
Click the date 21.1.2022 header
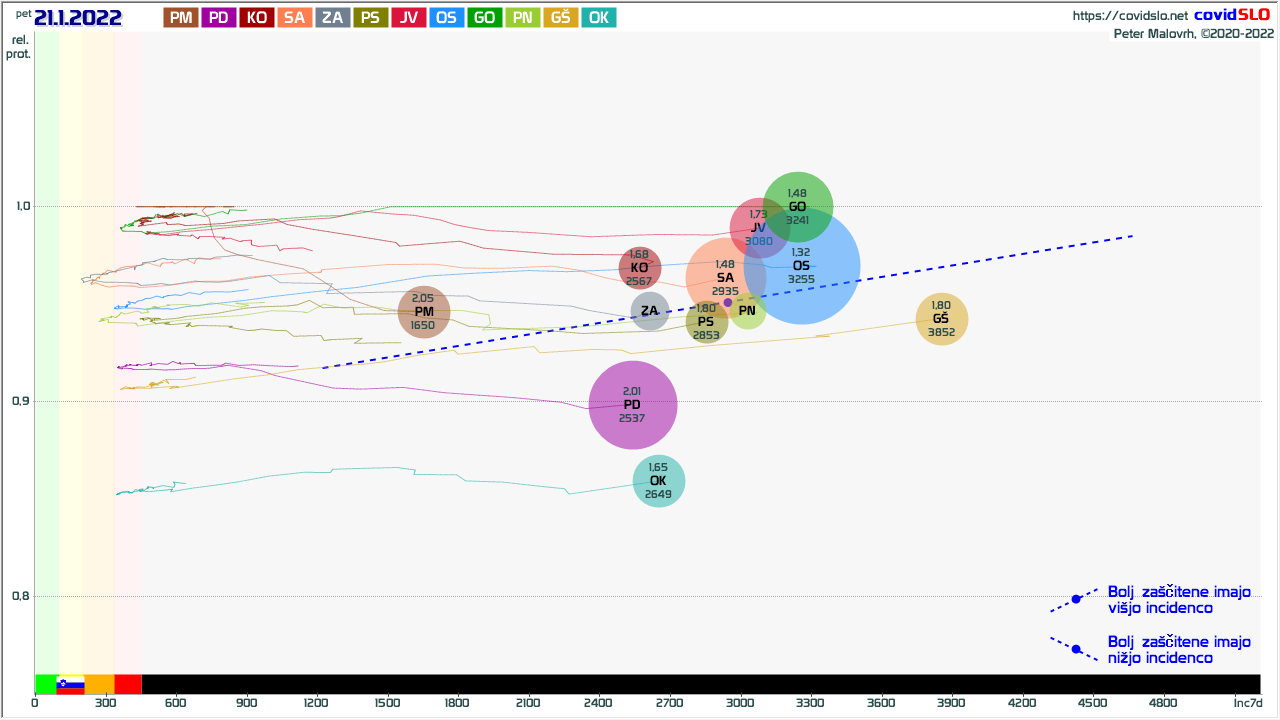(78, 18)
